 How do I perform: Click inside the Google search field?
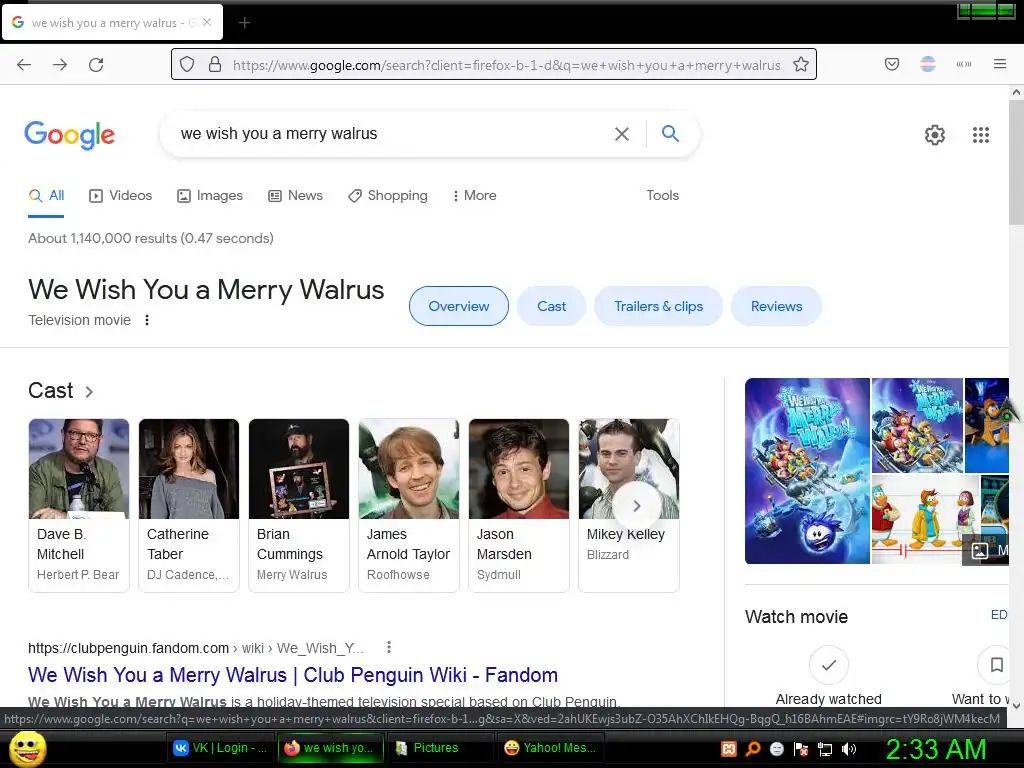tap(392, 134)
